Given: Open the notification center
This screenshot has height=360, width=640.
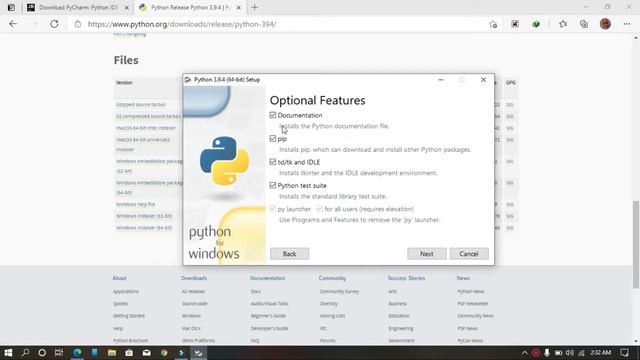Looking at the screenshot, I should (x=624, y=353).
